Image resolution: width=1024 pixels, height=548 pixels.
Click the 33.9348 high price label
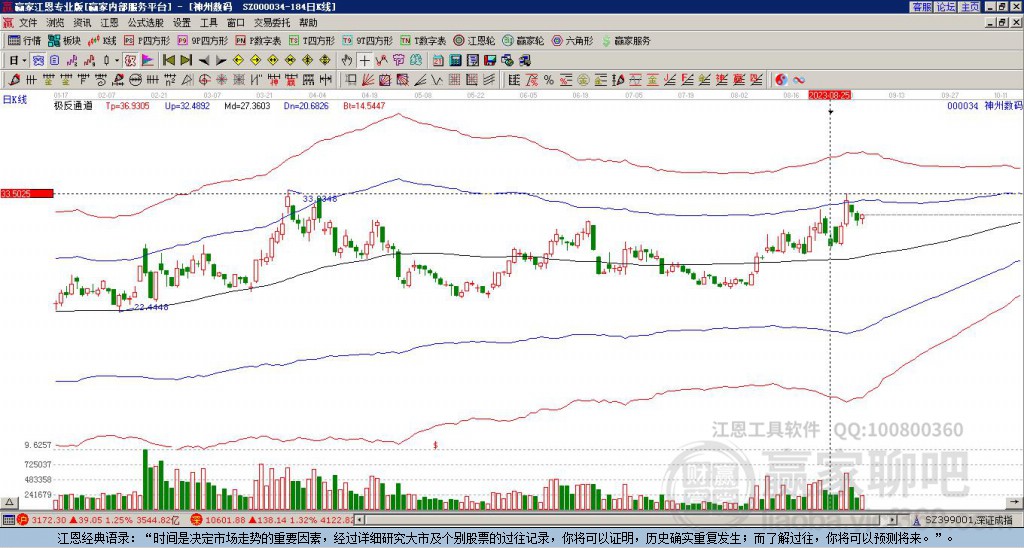point(320,199)
